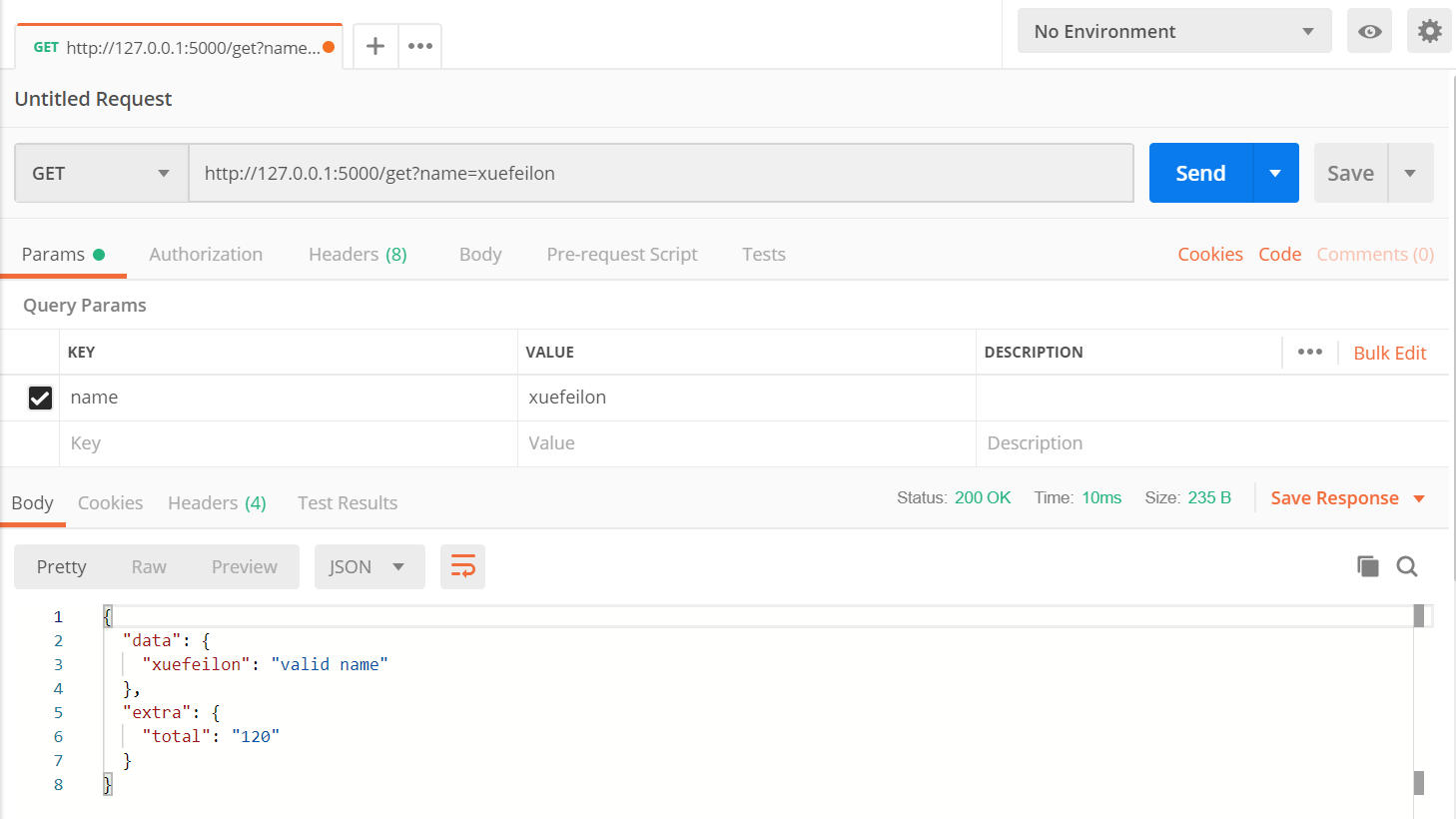
Task: Switch to the Authorization tab
Action: 206,254
